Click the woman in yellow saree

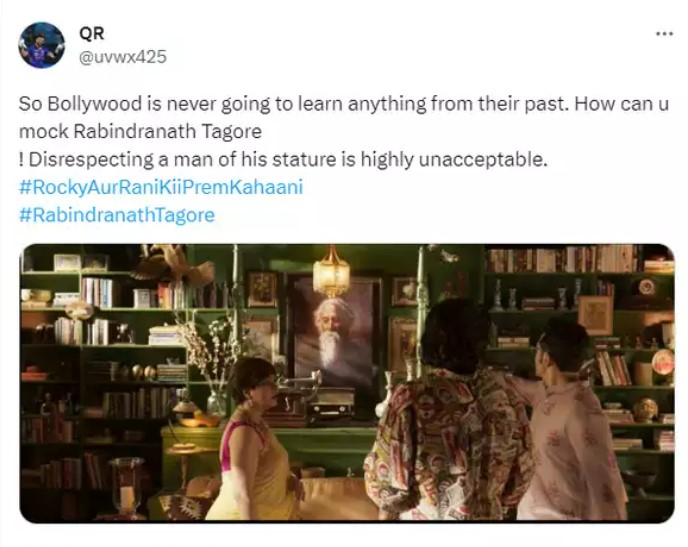pos(254,441)
